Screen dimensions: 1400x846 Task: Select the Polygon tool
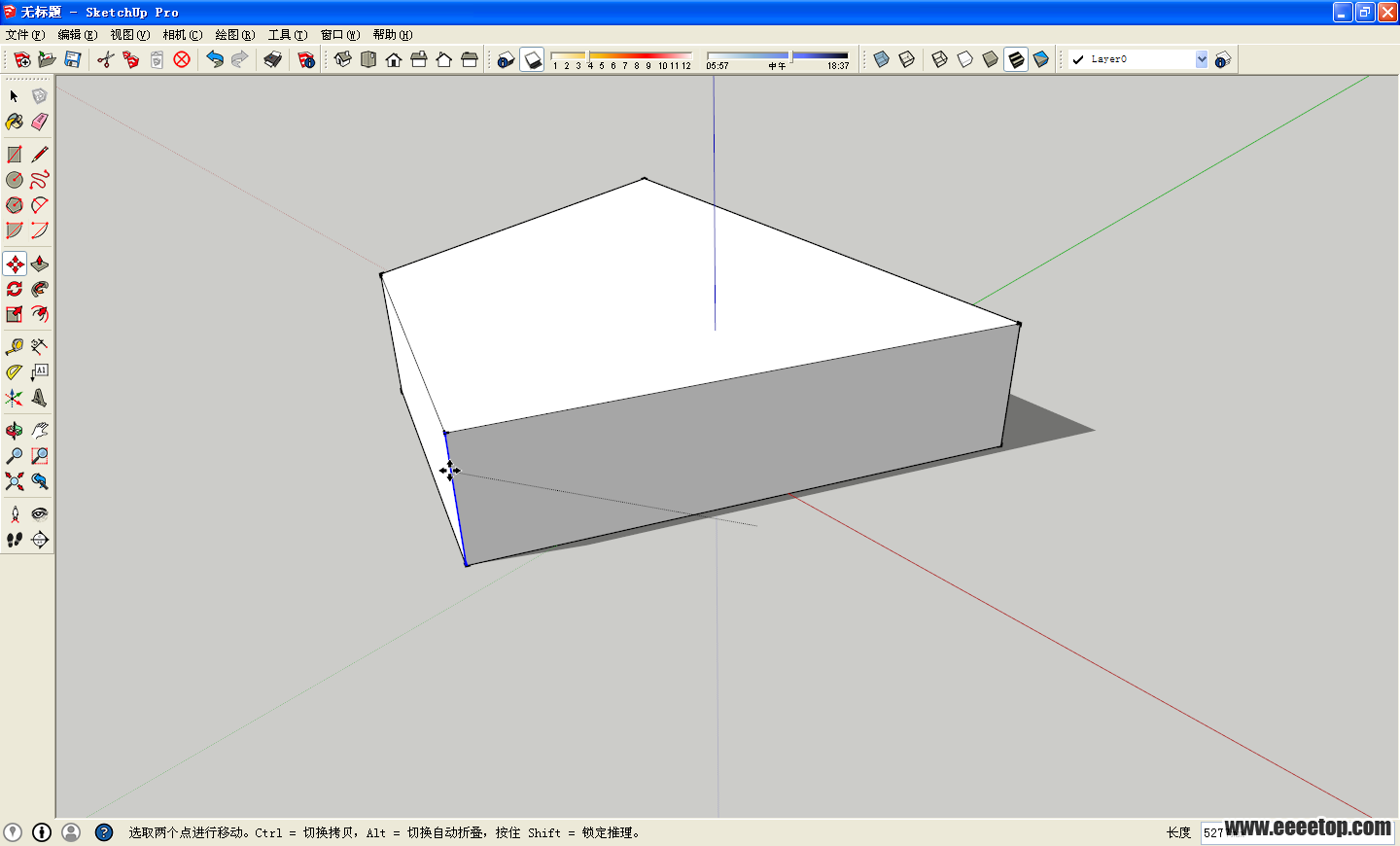15,205
